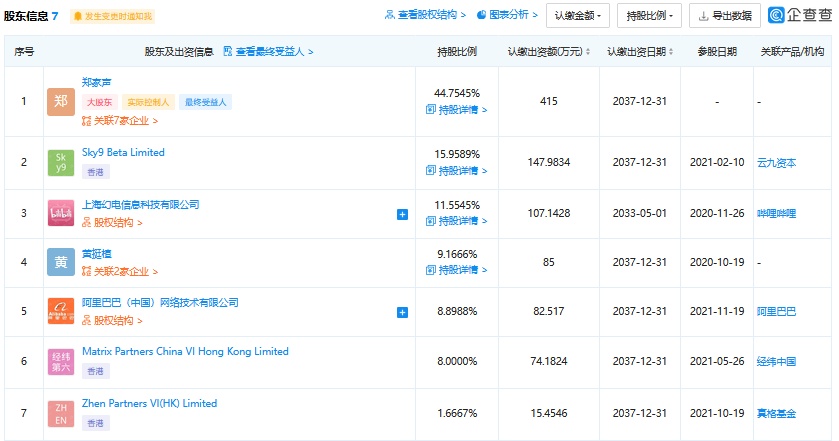
Task: Select the 107.1428 capital amount cell
Action: [549, 213]
